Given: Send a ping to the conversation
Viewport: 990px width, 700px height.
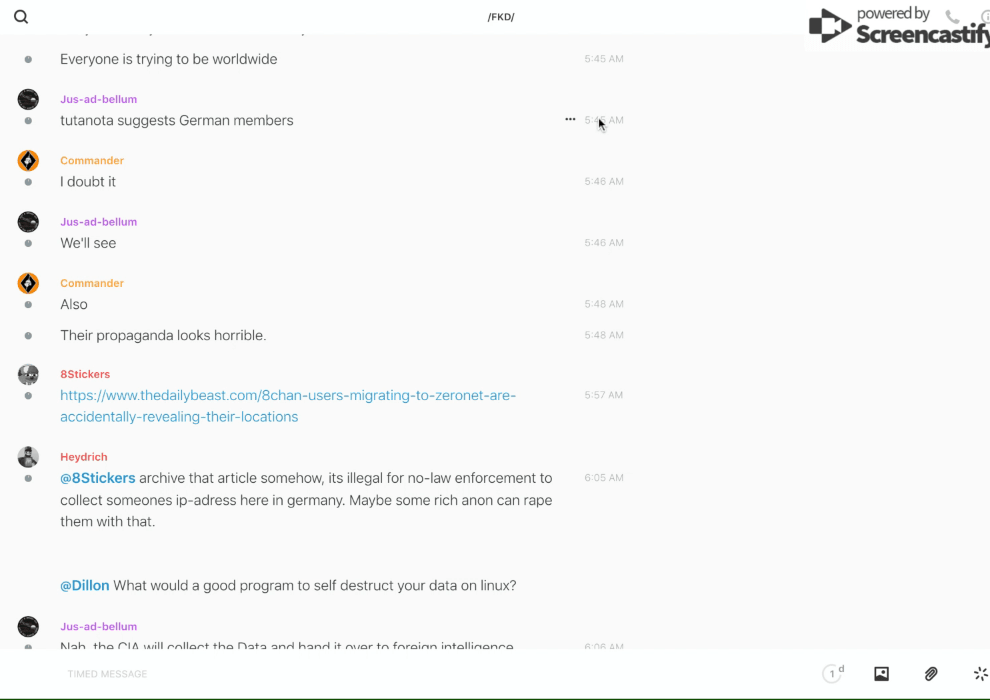Looking at the screenshot, I should (980, 674).
